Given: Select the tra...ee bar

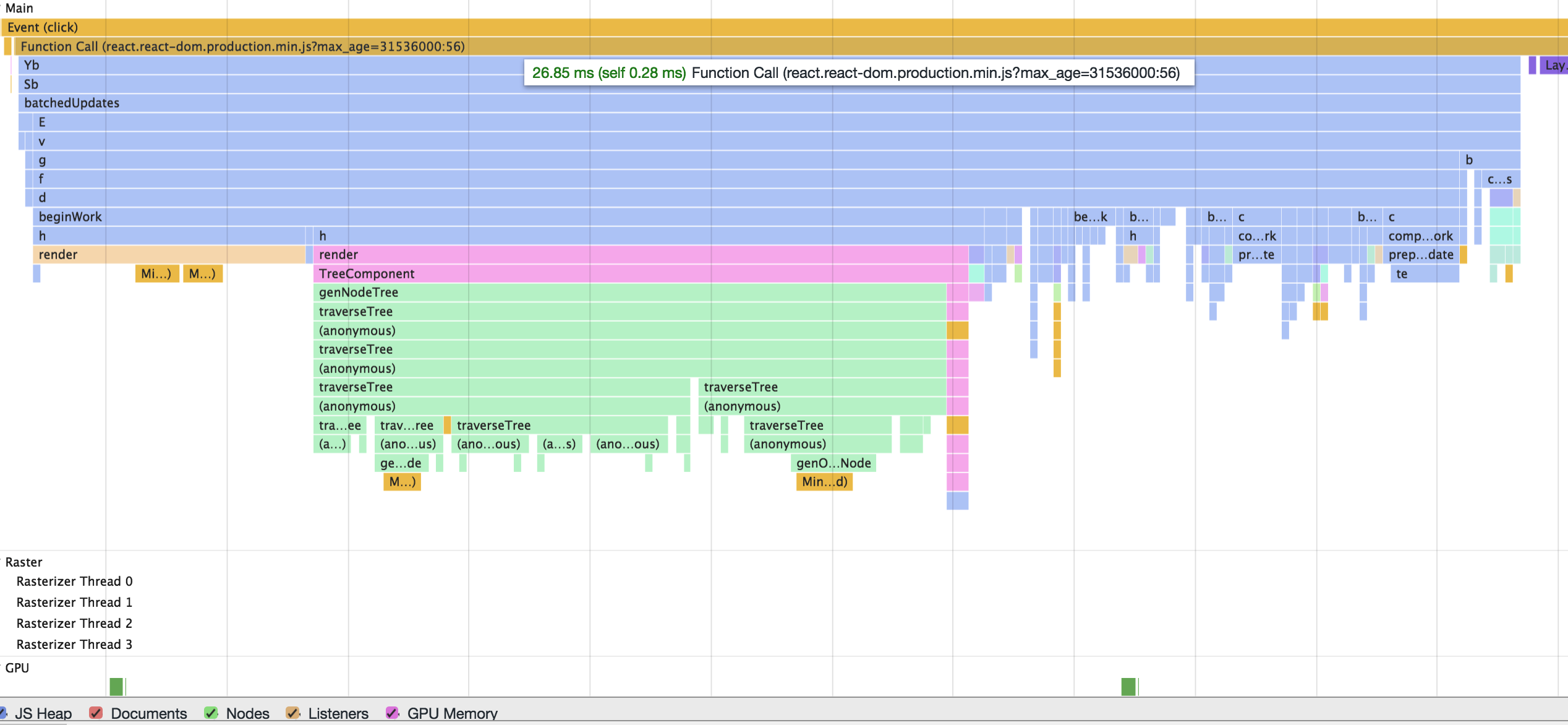Looking at the screenshot, I should 340,425.
